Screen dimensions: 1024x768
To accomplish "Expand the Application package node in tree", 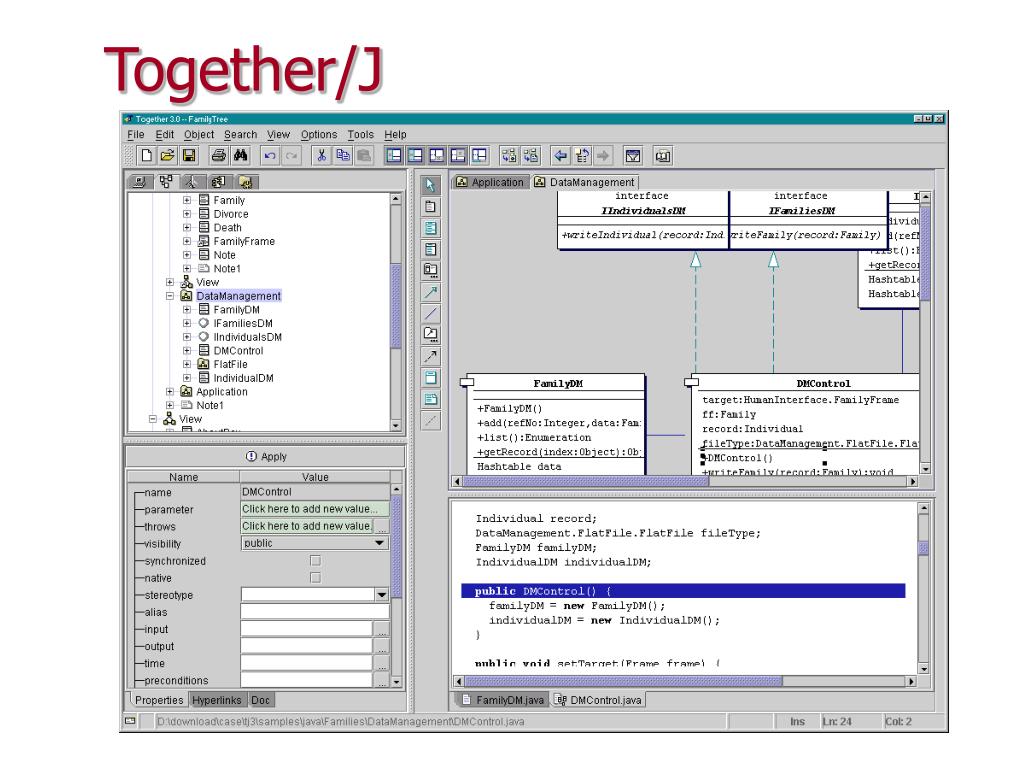I will point(170,392).
